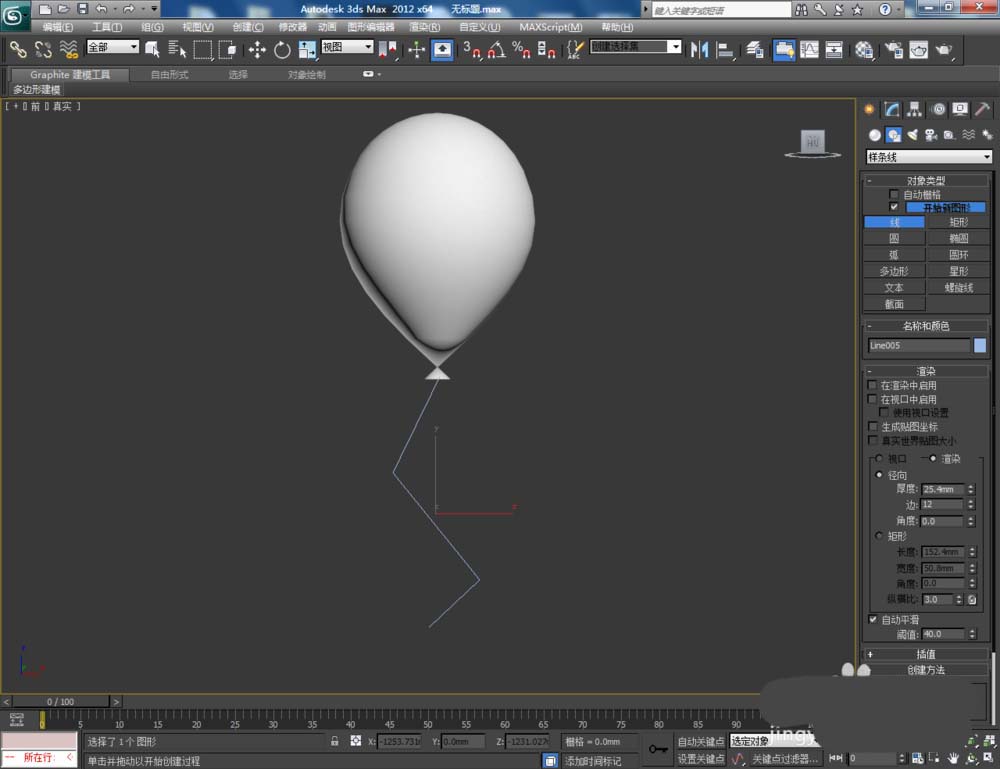Open the 渲染(R) menu
The image size is (1000, 769).
(x=424, y=27)
